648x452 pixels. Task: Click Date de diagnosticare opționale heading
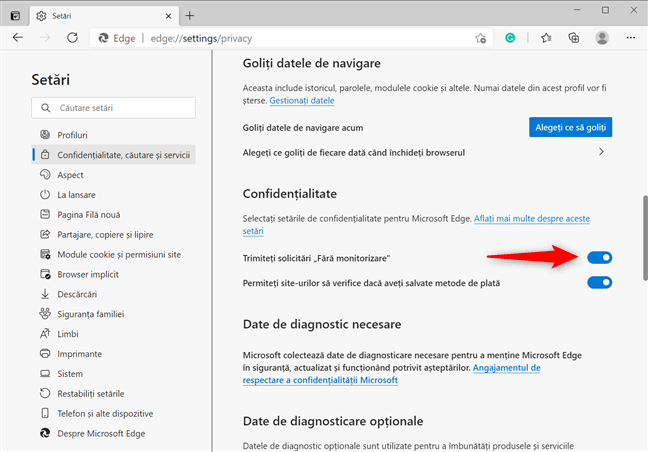[x=333, y=421]
